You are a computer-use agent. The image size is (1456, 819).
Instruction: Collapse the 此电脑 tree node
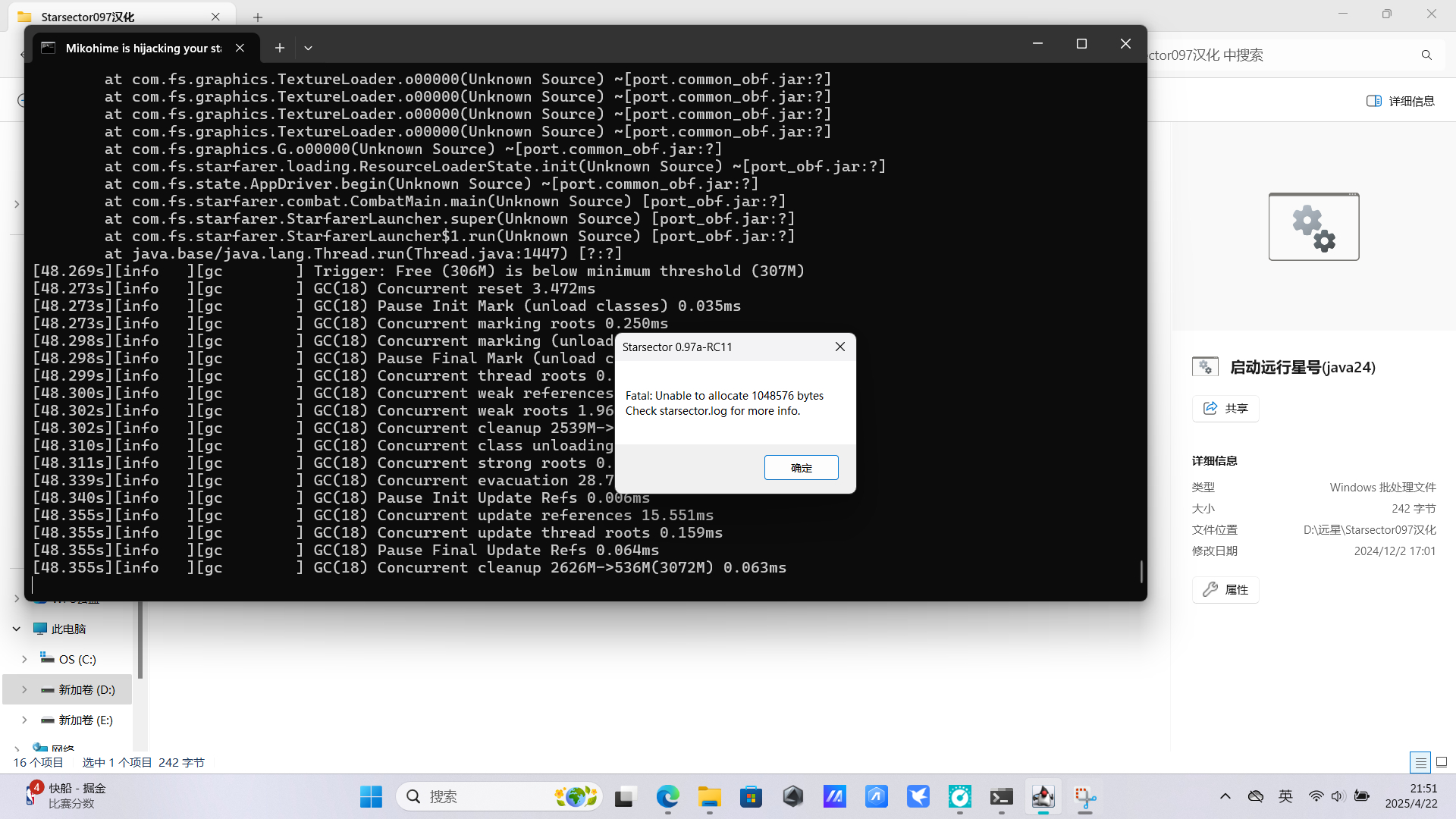click(17, 629)
